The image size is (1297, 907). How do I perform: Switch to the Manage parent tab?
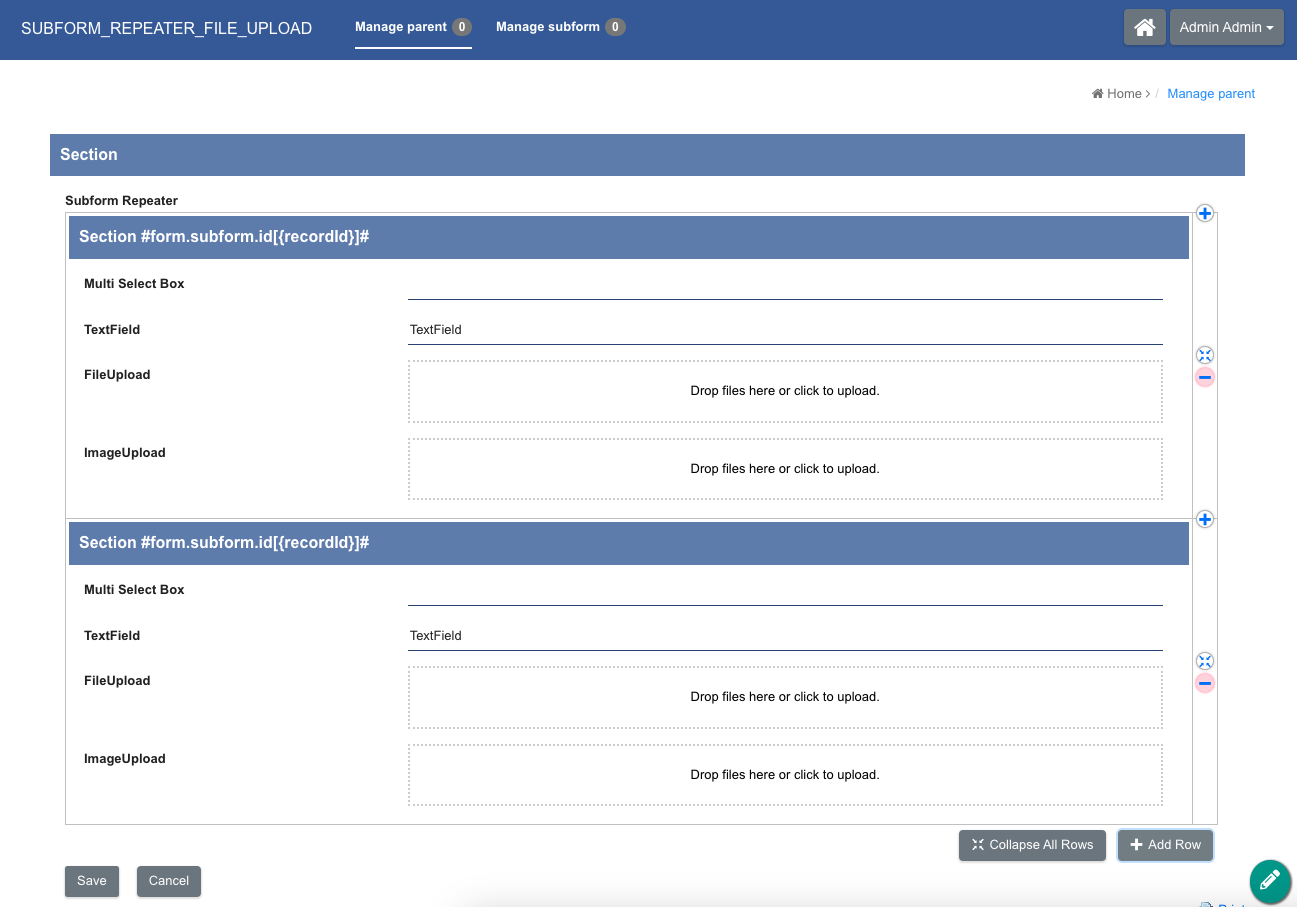pos(412,27)
